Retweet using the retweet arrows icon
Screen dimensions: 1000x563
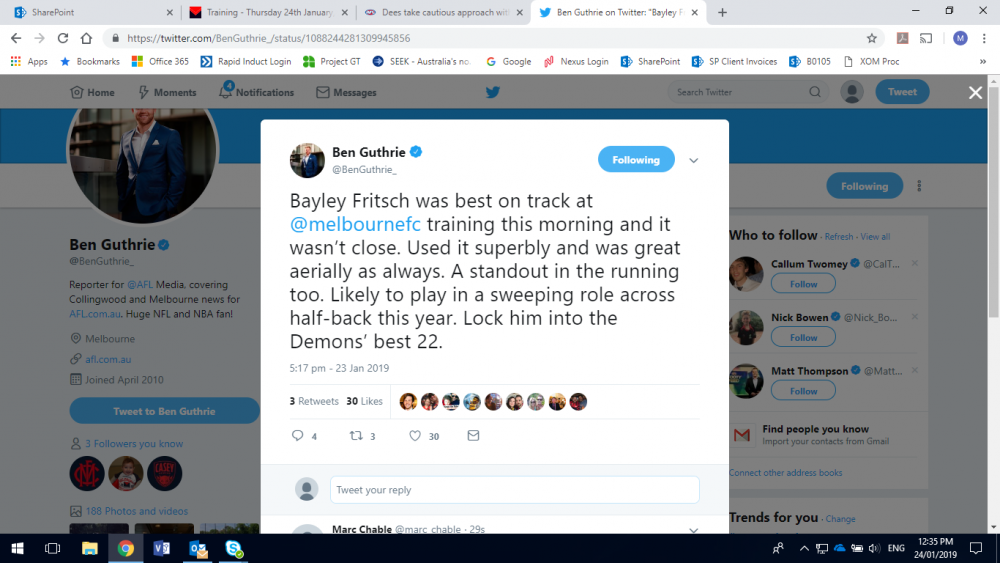[356, 435]
